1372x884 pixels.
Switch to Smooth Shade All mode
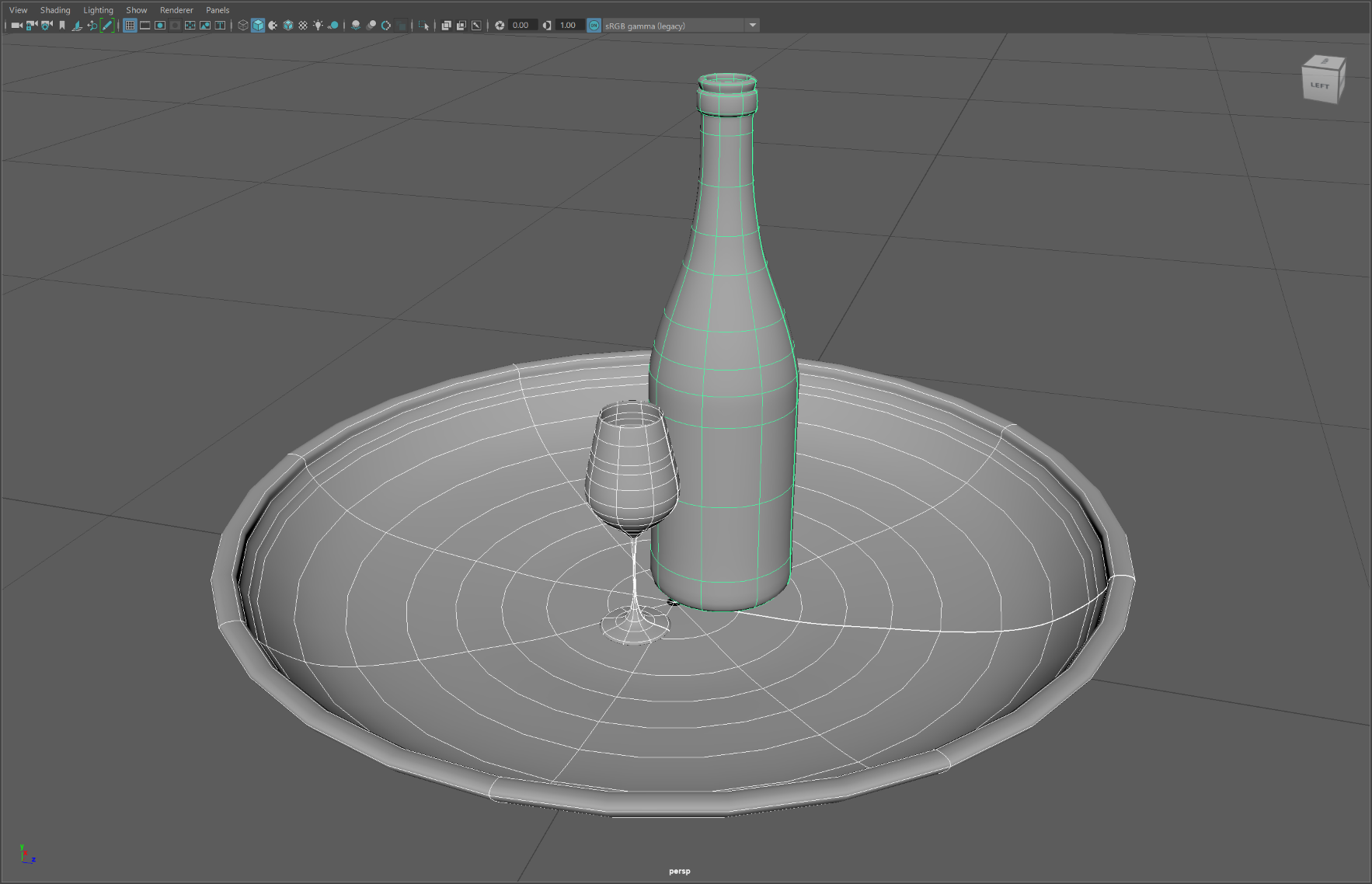(258, 26)
